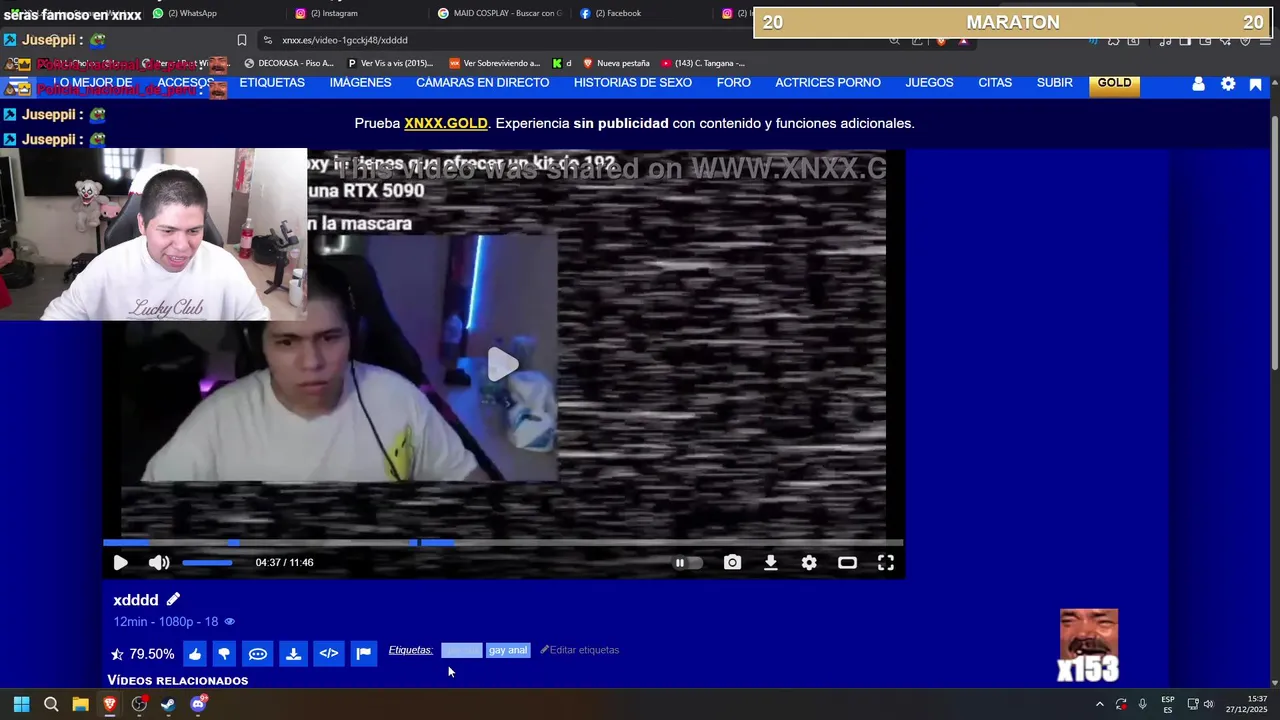Click the Brave browser taskbar icon
1280x720 pixels.
(x=110, y=704)
